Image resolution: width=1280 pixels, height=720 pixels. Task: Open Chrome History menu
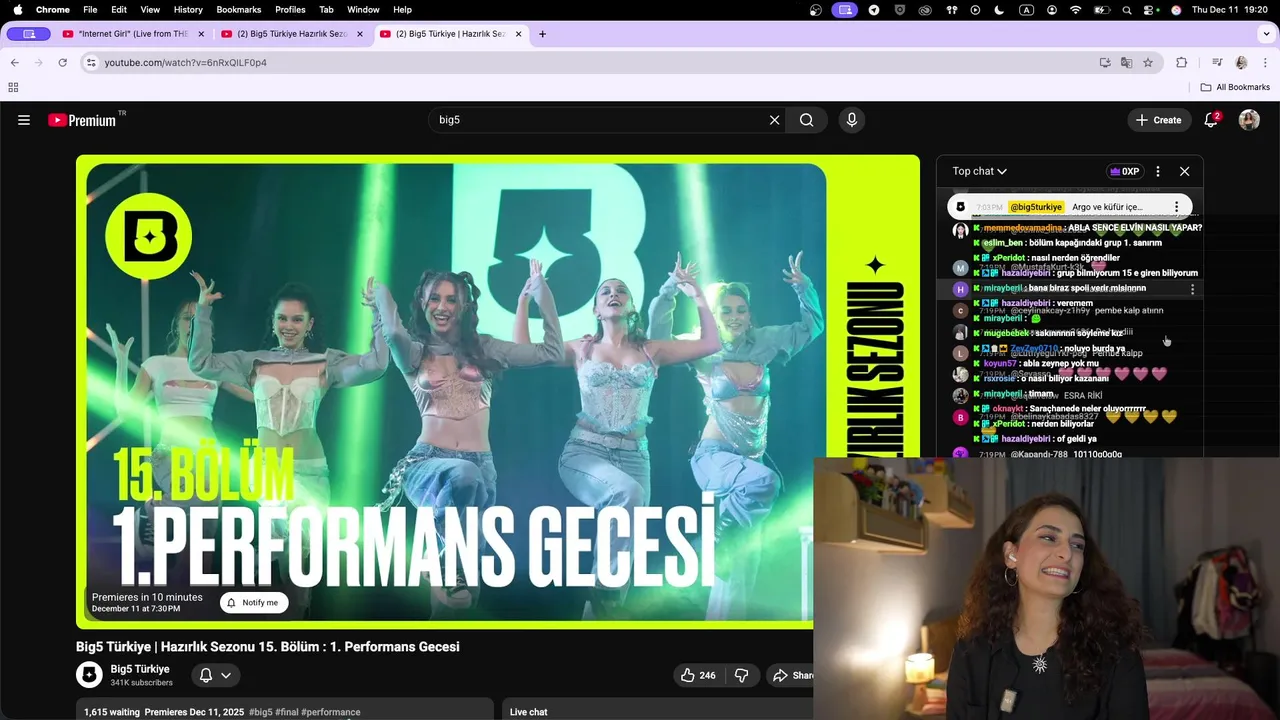(x=188, y=9)
